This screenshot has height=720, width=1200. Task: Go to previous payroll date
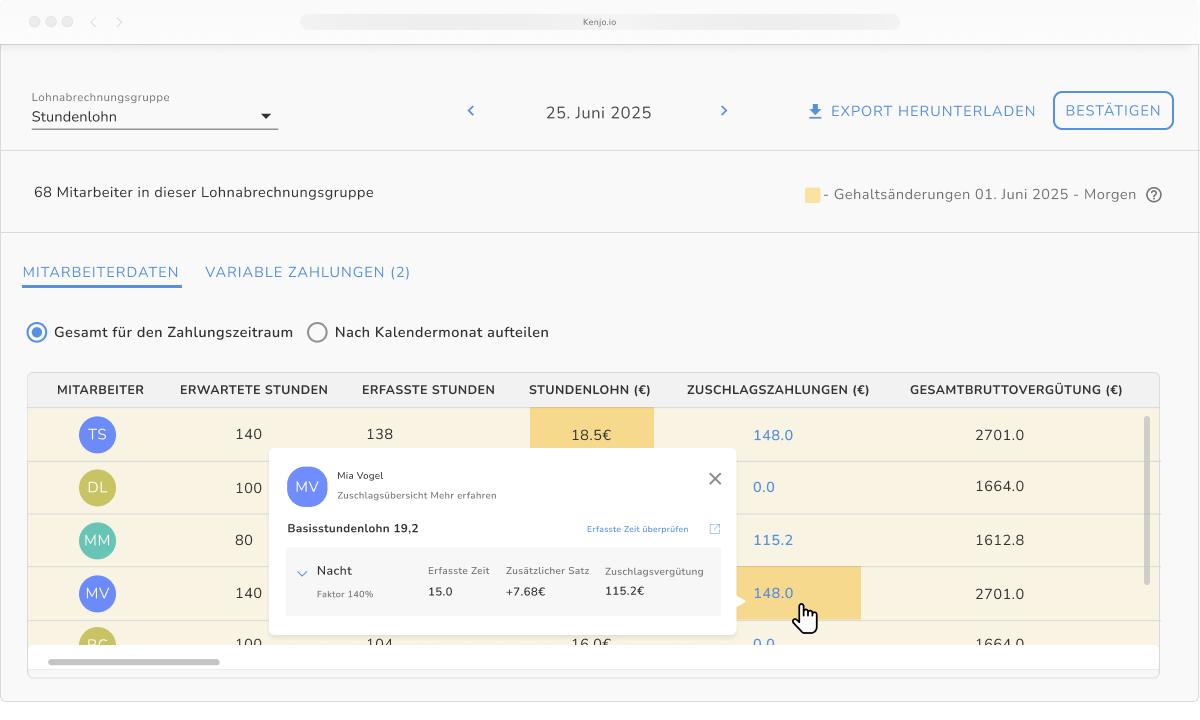tap(471, 111)
